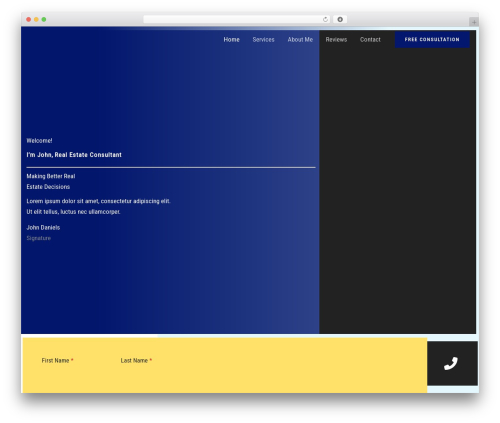Click the "Welcome!" text

[x=39, y=141]
